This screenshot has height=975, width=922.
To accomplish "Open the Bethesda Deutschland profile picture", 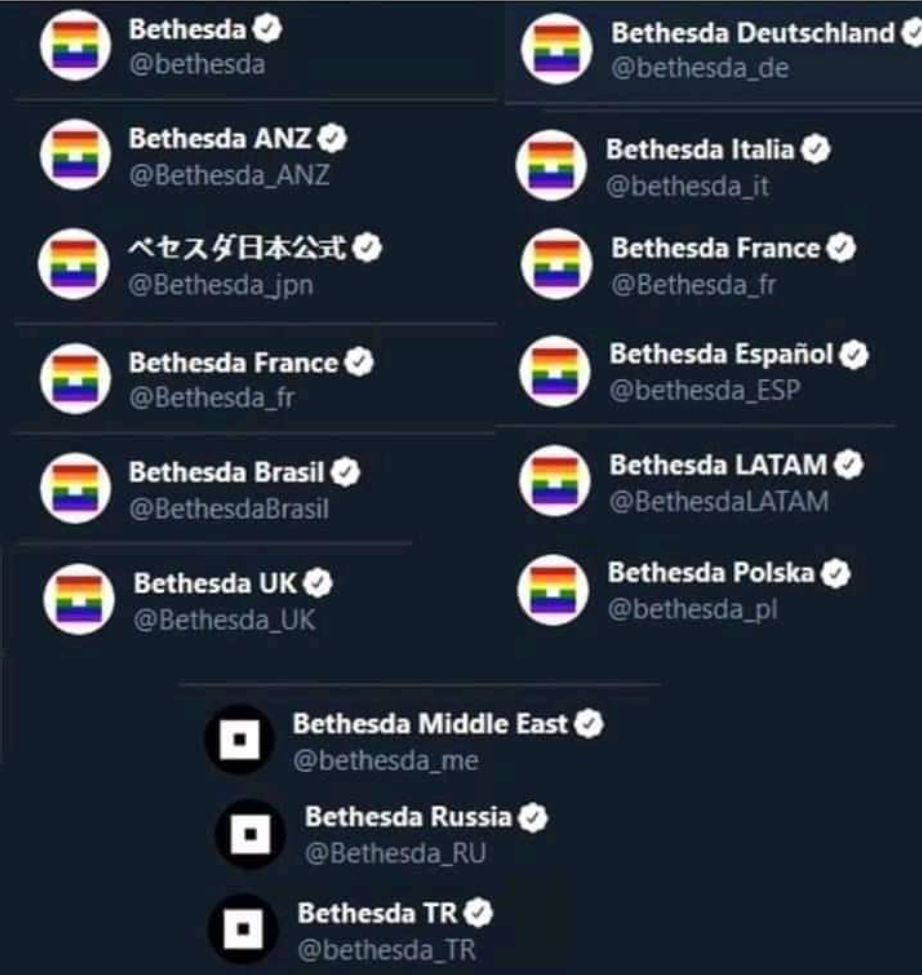I will pos(557,50).
